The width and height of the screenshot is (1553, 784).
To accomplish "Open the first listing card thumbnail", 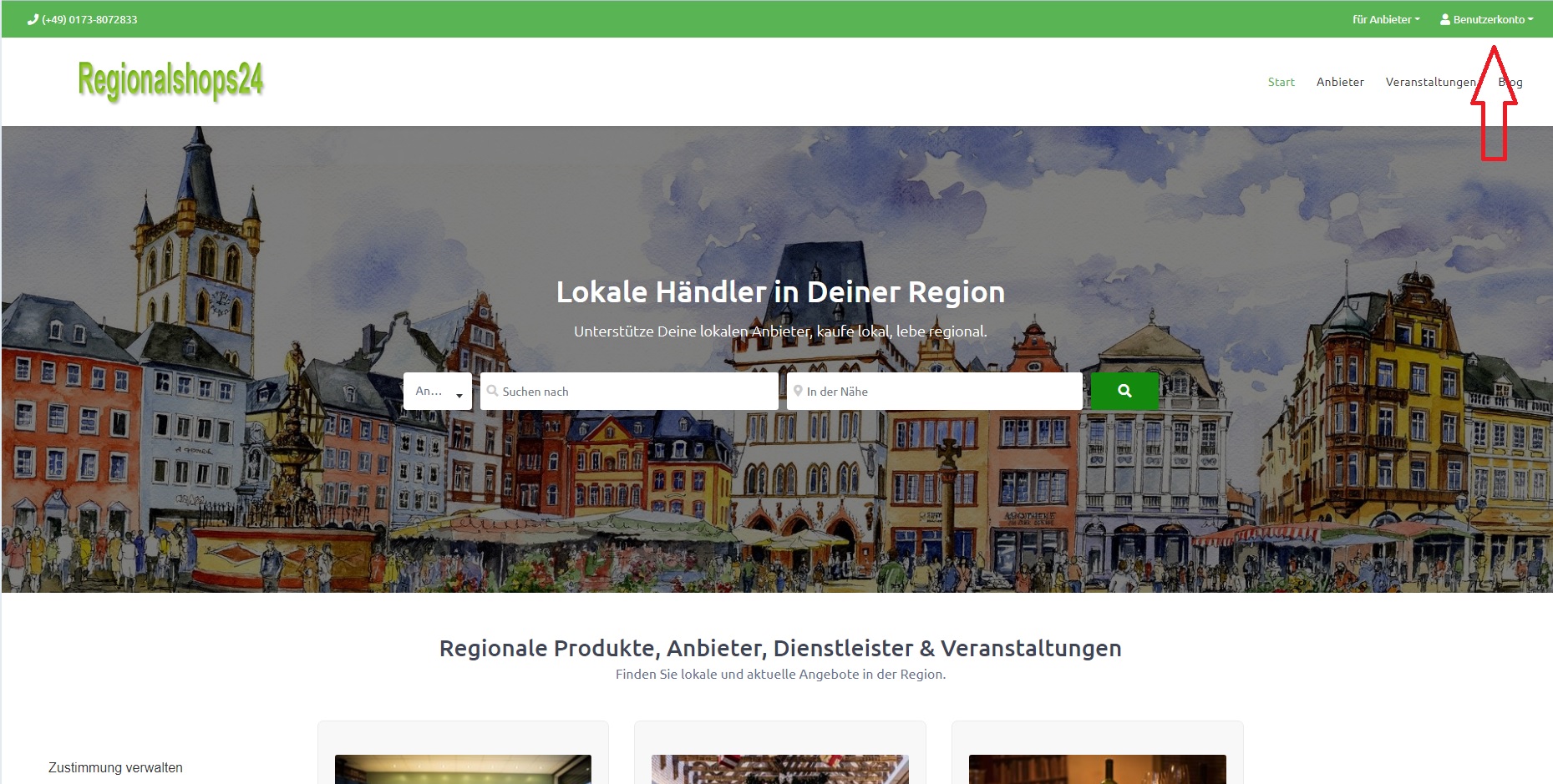I will click(x=463, y=769).
